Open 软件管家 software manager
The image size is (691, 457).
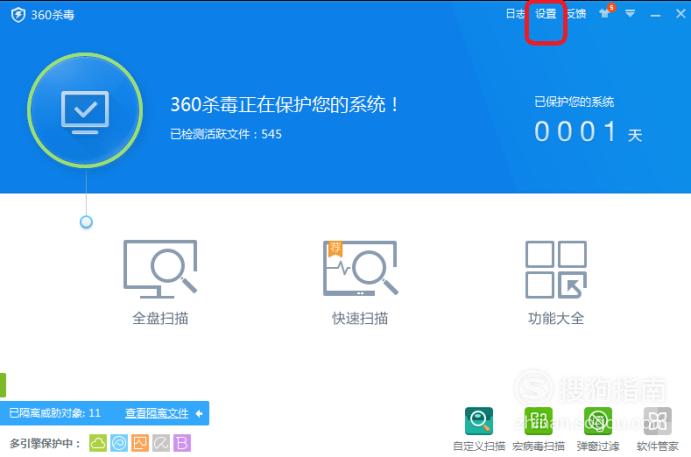coord(657,429)
